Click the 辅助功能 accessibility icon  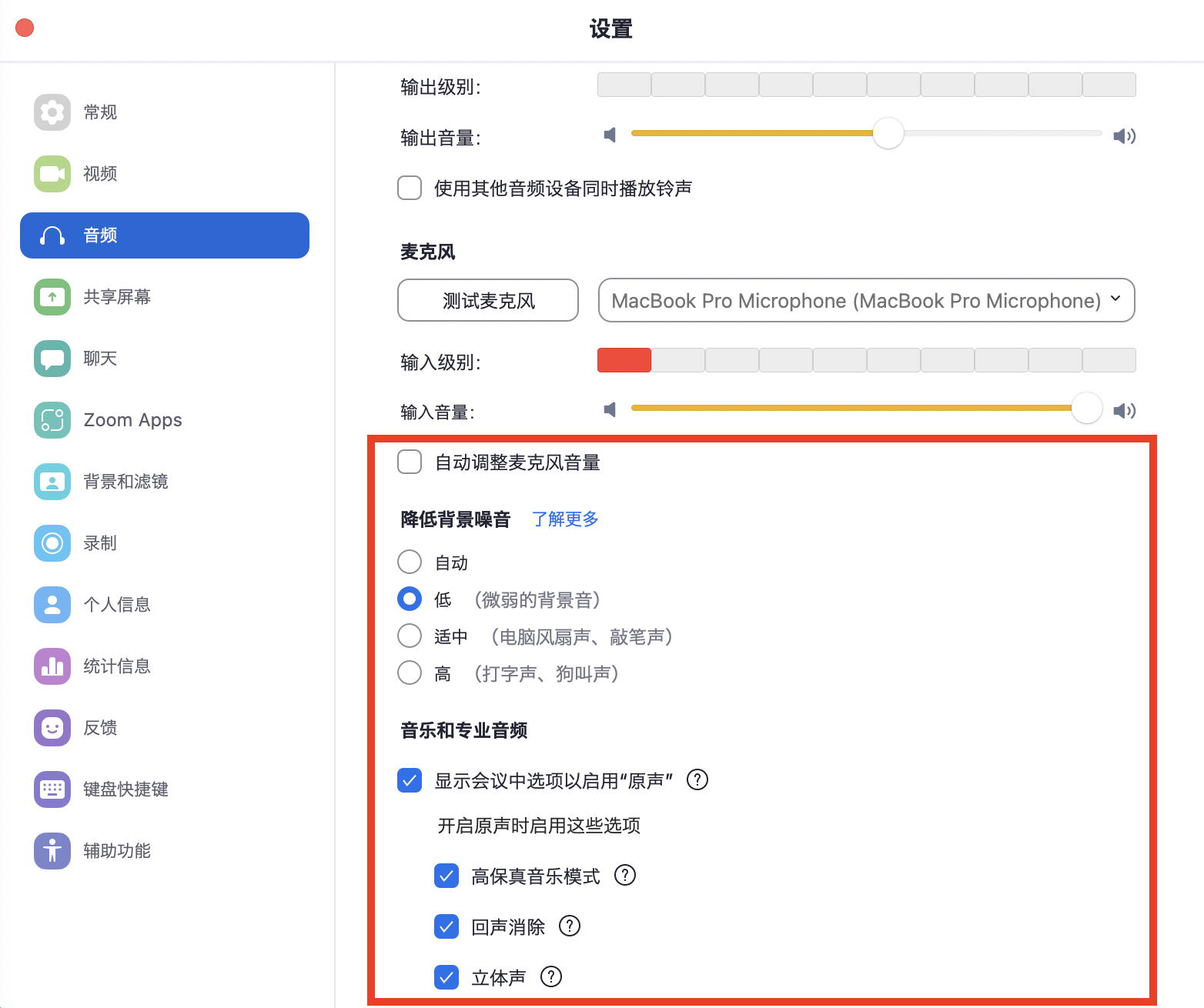52,851
